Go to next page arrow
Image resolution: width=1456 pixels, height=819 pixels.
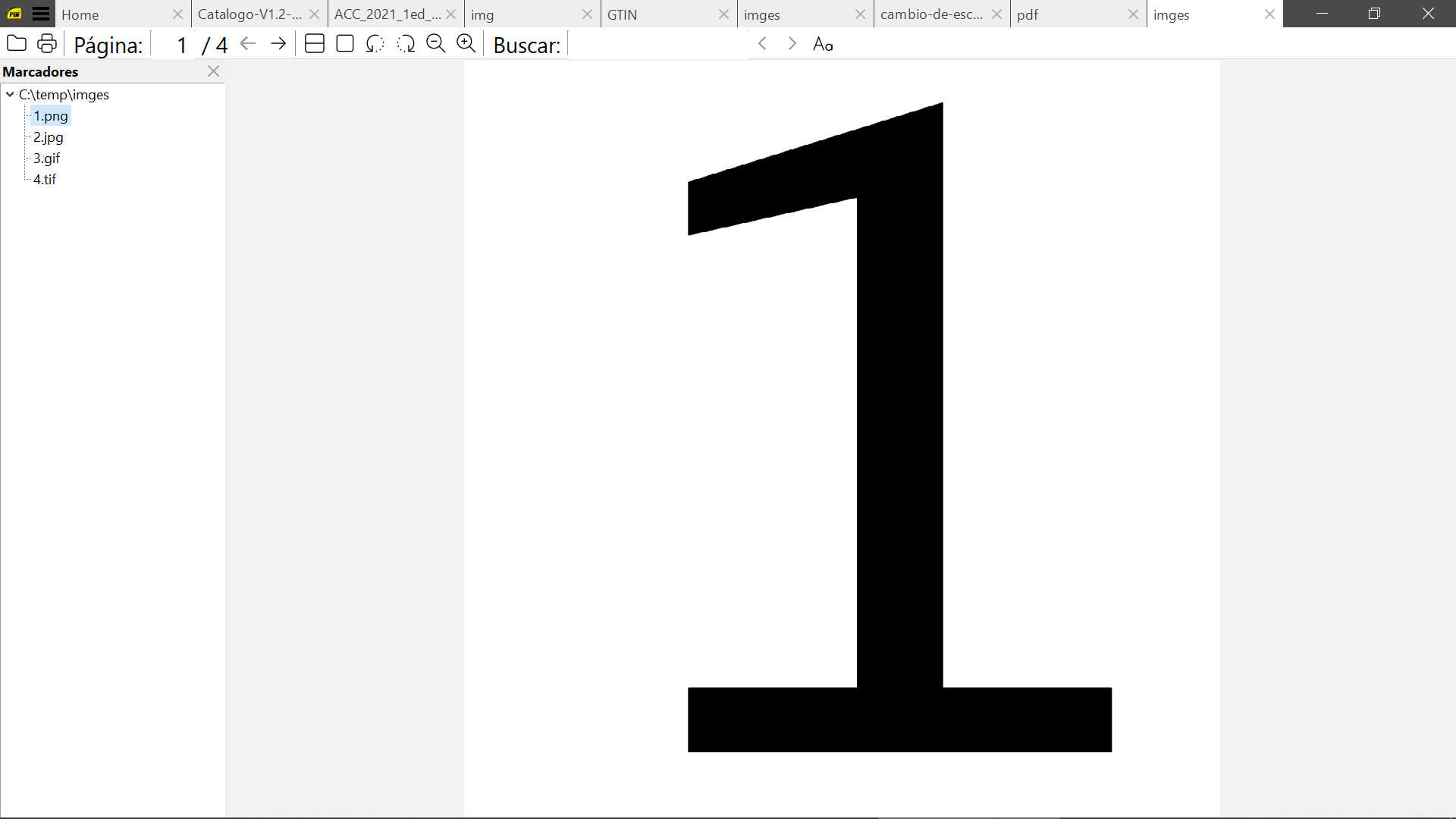278,44
